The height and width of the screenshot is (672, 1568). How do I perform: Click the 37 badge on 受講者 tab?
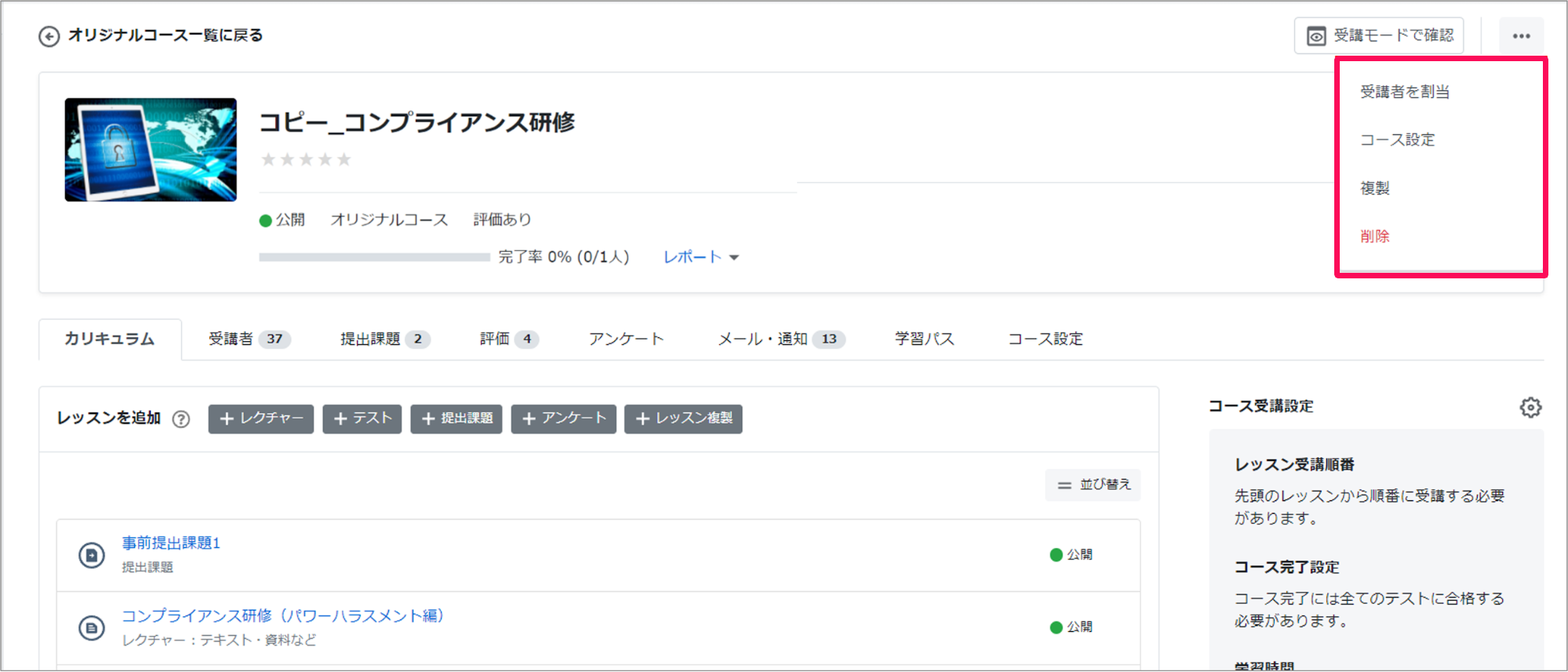275,340
